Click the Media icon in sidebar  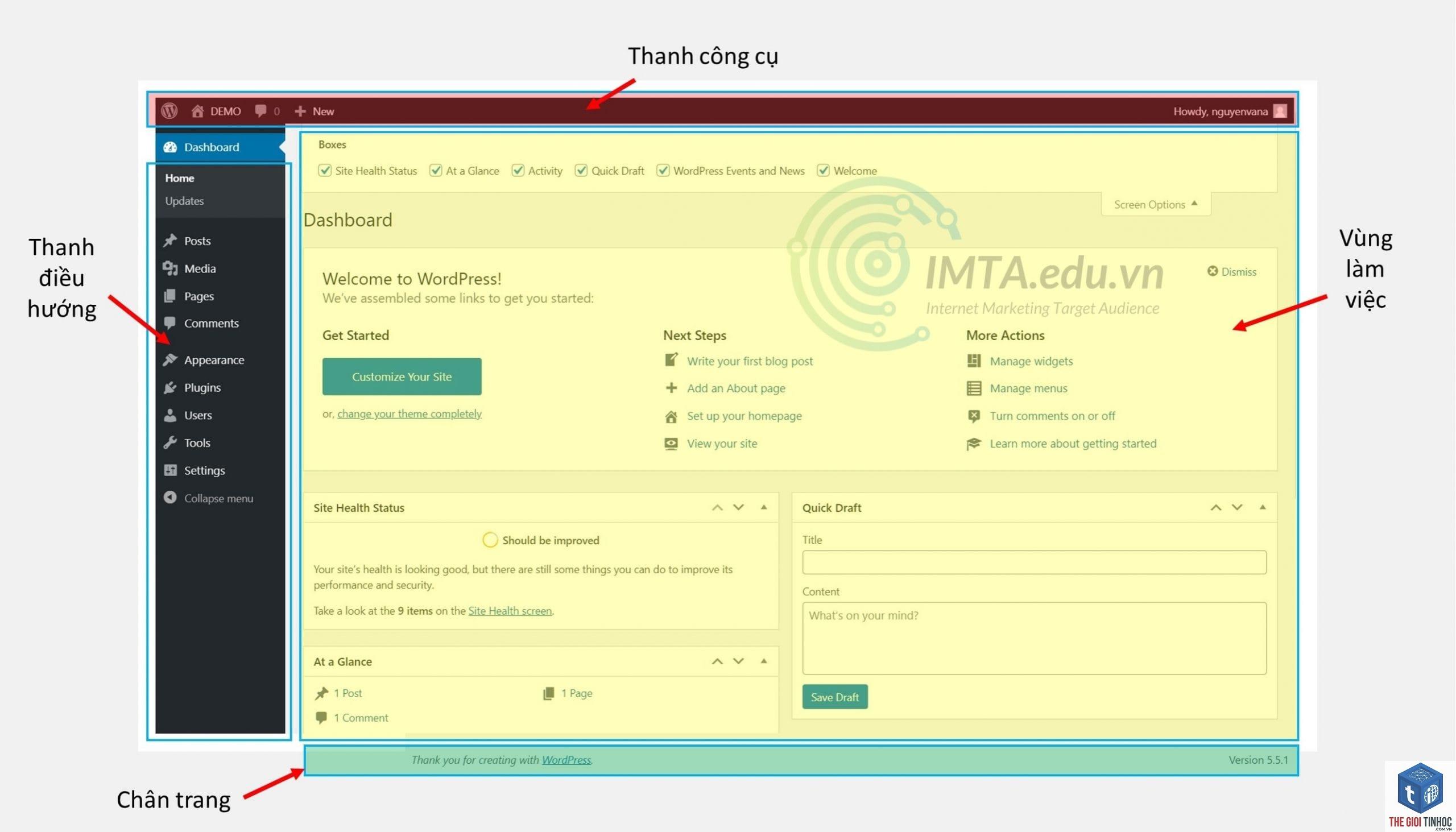170,268
